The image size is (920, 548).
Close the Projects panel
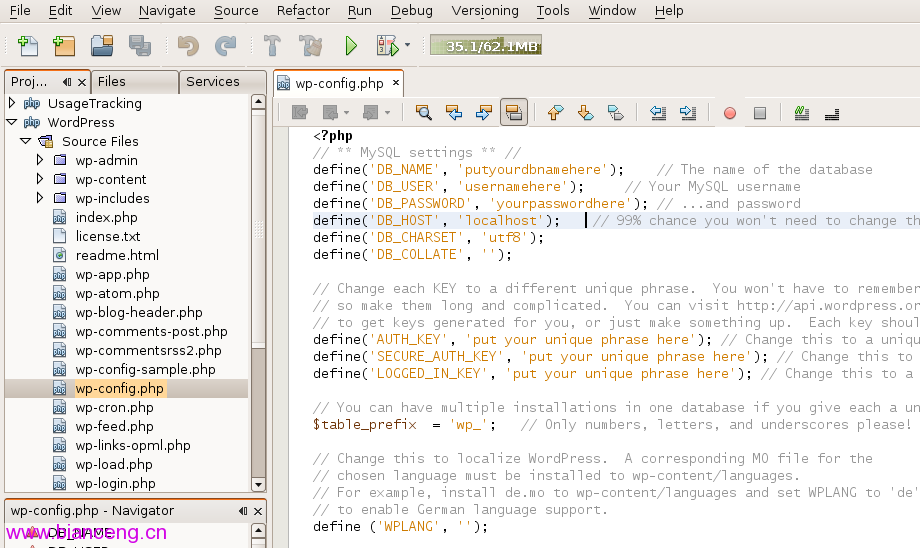82,82
